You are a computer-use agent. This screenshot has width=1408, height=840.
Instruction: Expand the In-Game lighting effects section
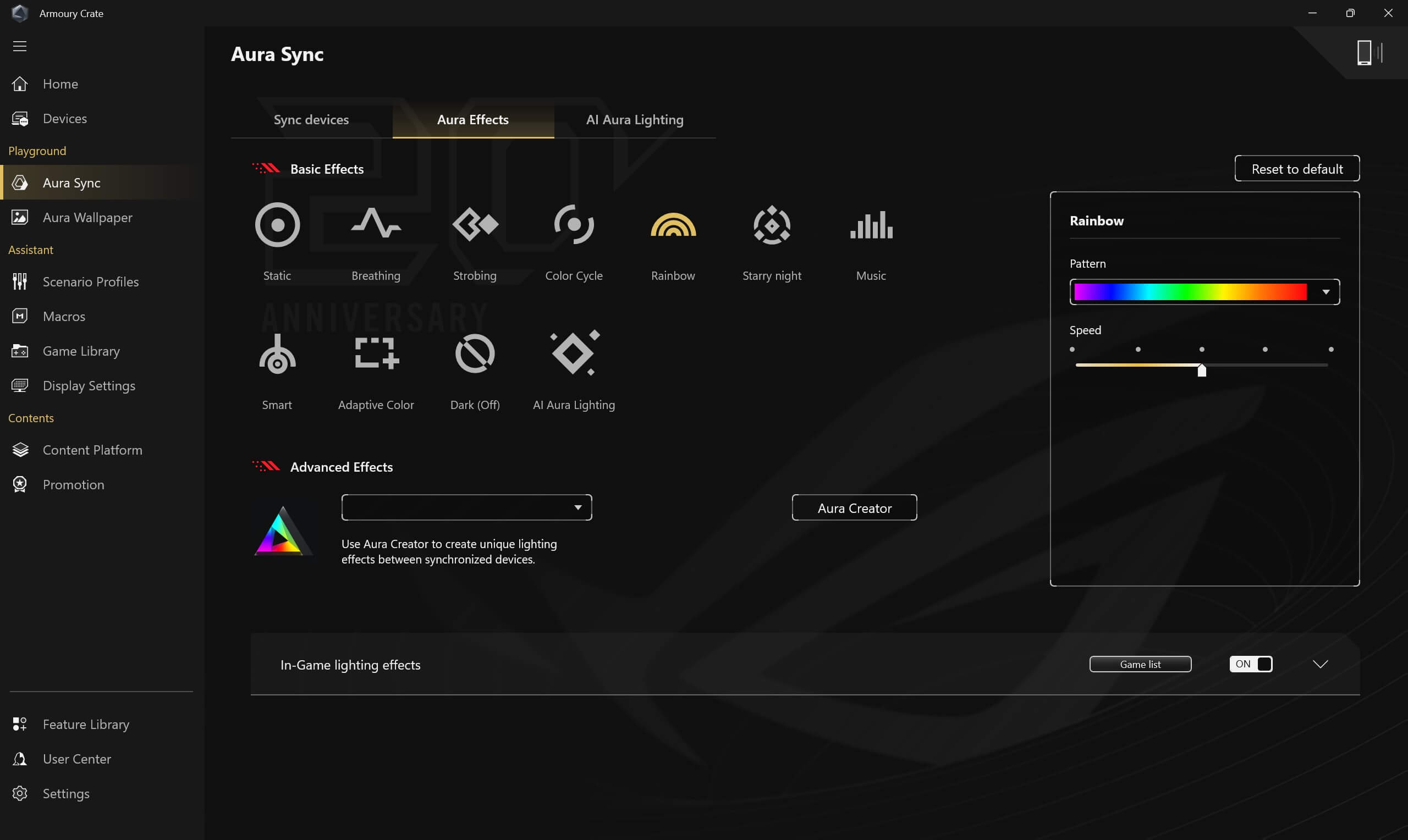[1319, 664]
